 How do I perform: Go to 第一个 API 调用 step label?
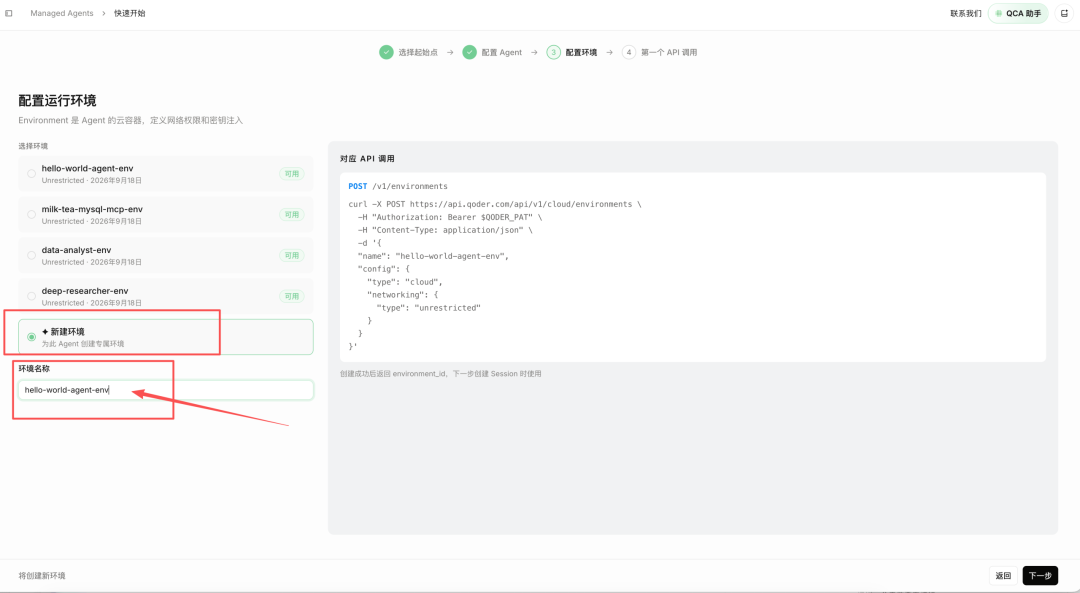669,52
